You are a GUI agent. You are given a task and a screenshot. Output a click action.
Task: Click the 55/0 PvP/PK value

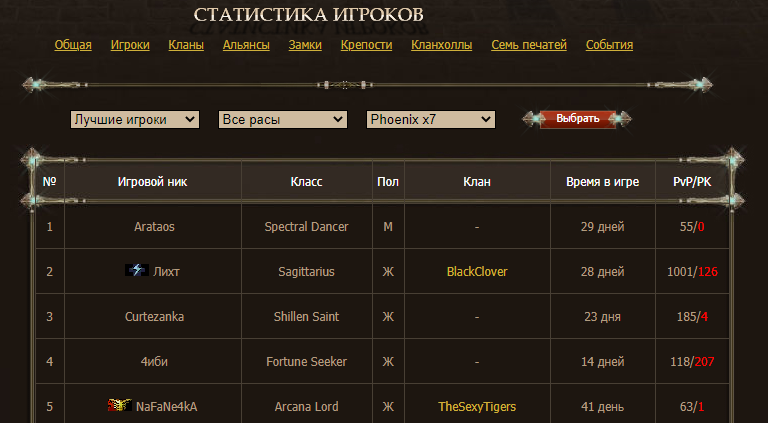point(692,227)
